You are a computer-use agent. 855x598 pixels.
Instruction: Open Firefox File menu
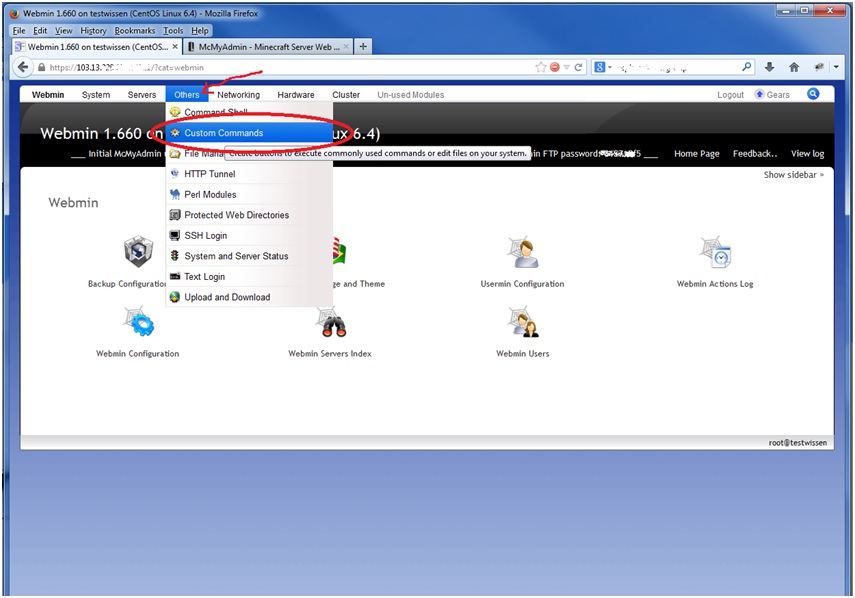click(x=19, y=31)
